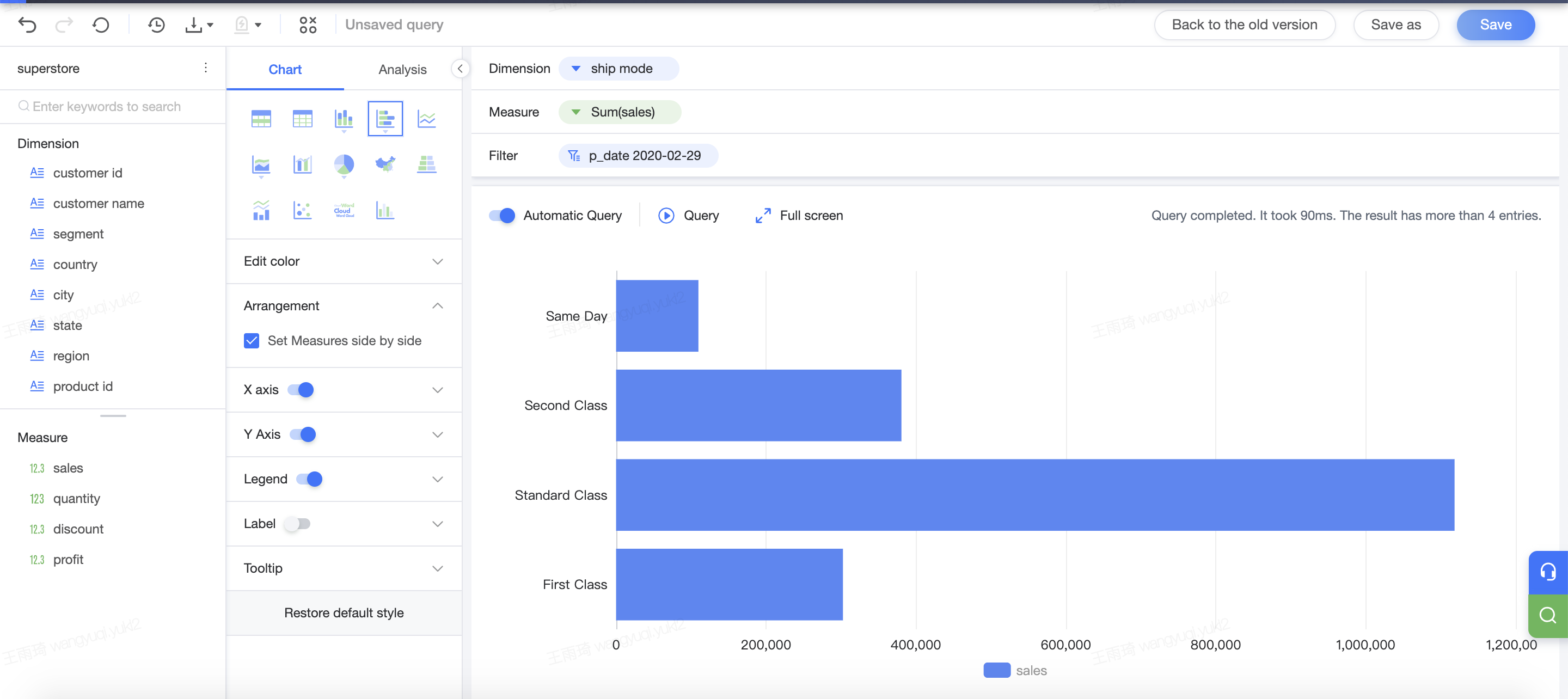Open the superstore three-dot menu
Image resolution: width=1568 pixels, height=699 pixels.
pos(206,68)
